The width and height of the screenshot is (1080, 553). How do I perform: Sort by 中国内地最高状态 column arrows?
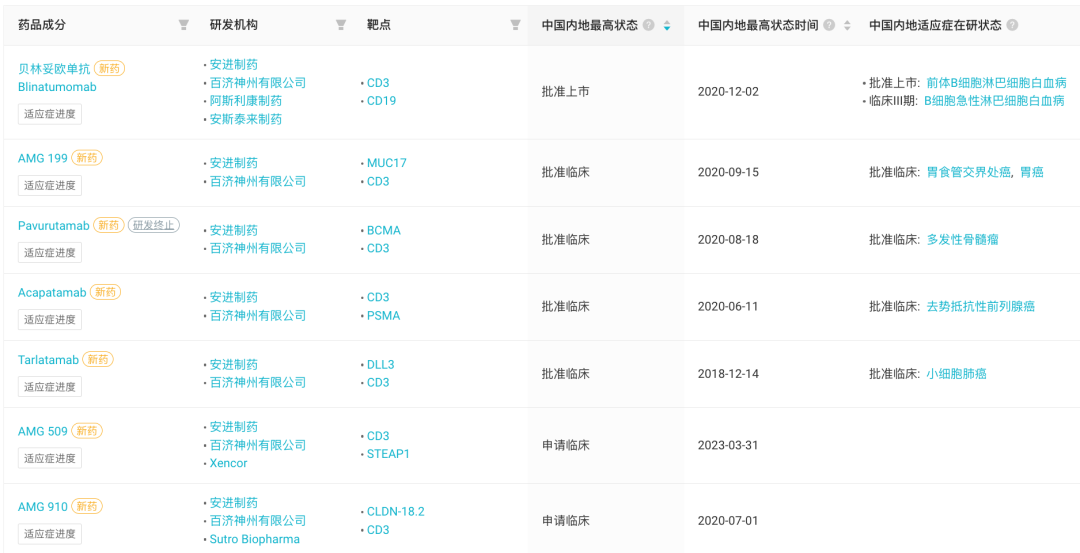(x=666, y=25)
